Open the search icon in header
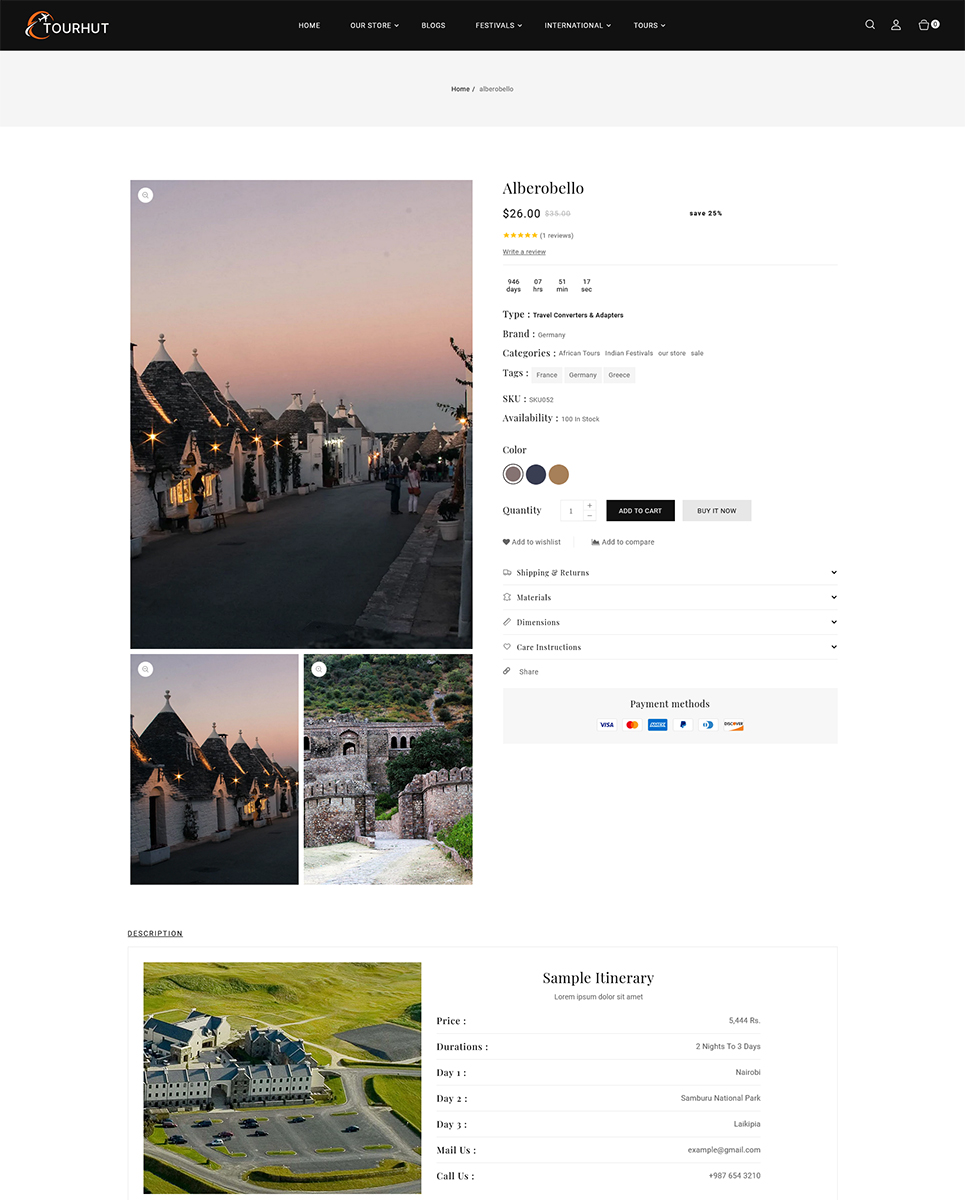 [870, 25]
